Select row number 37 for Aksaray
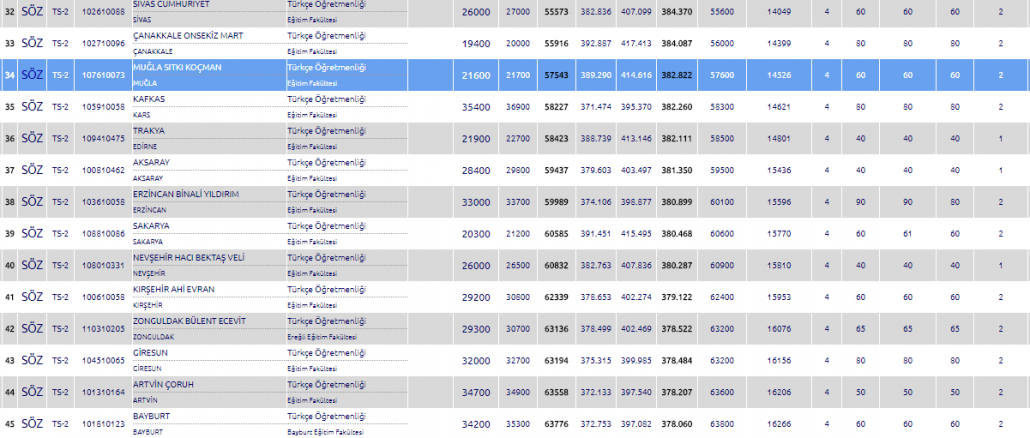This screenshot has height=438, width=1030. point(10,170)
